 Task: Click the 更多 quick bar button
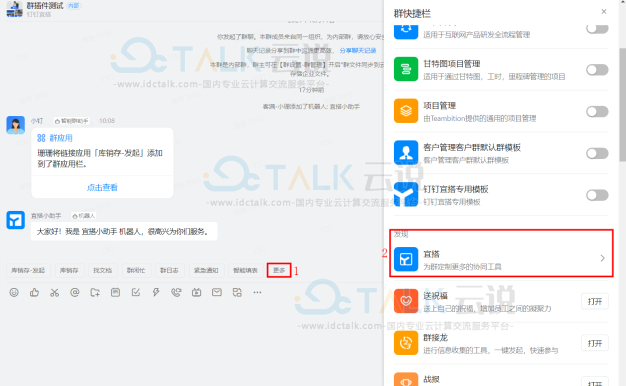279,270
